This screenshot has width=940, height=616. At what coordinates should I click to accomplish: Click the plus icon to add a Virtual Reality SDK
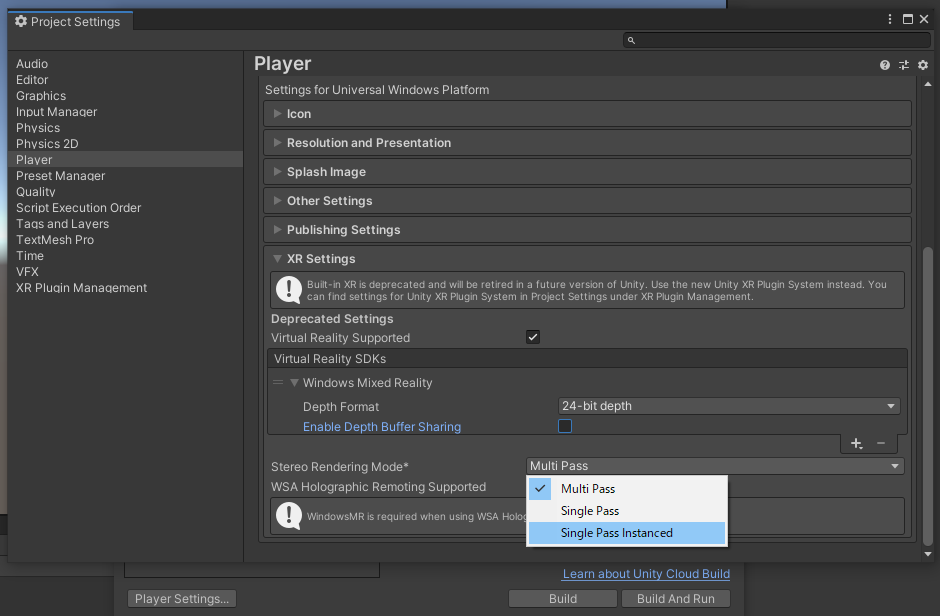click(x=855, y=442)
